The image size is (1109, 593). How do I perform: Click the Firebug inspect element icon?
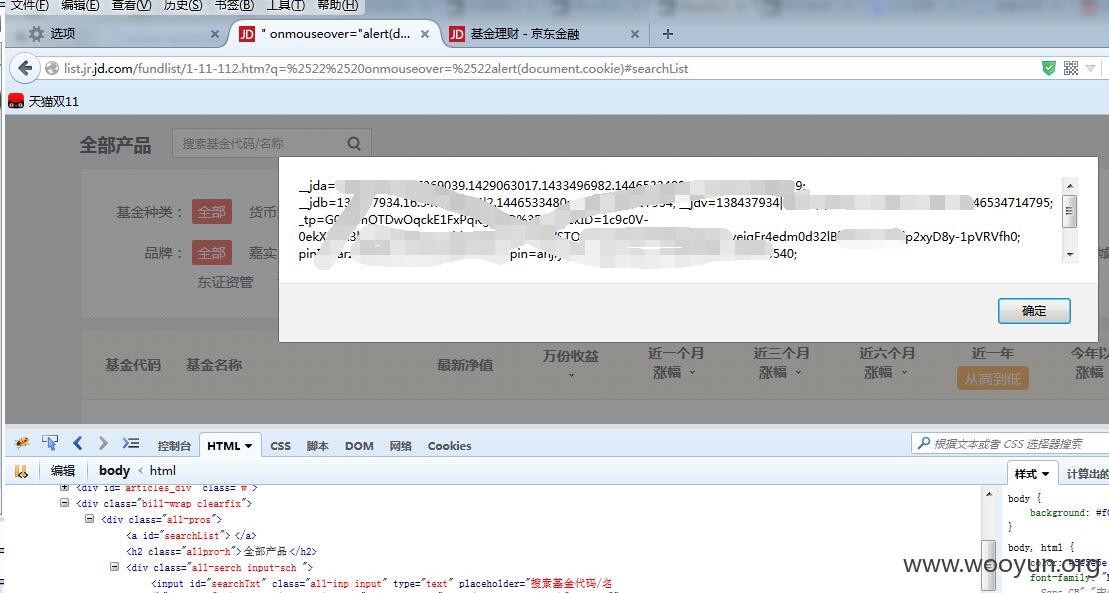50,444
